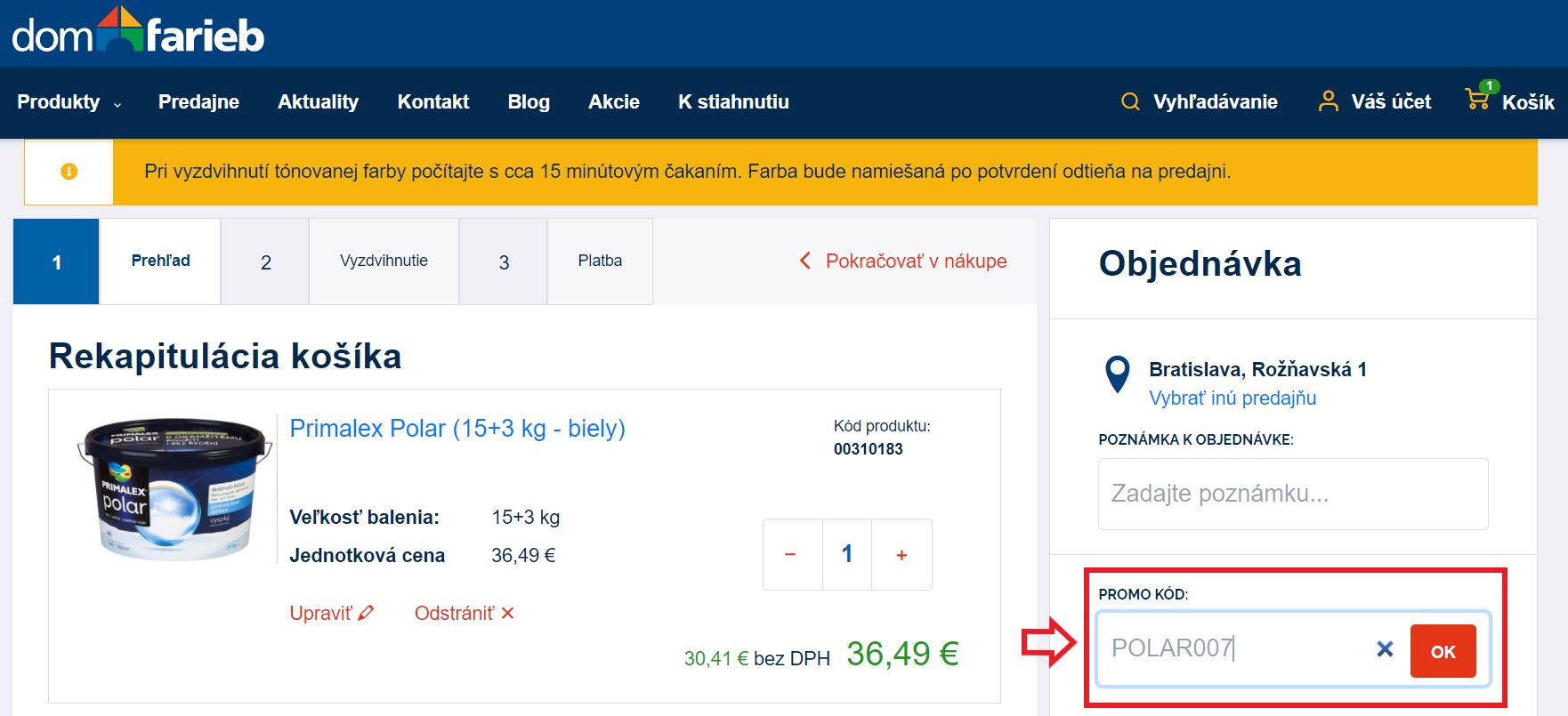The height and width of the screenshot is (716, 1568).
Task: Click the info icon in yellow banner
Action: (x=69, y=172)
